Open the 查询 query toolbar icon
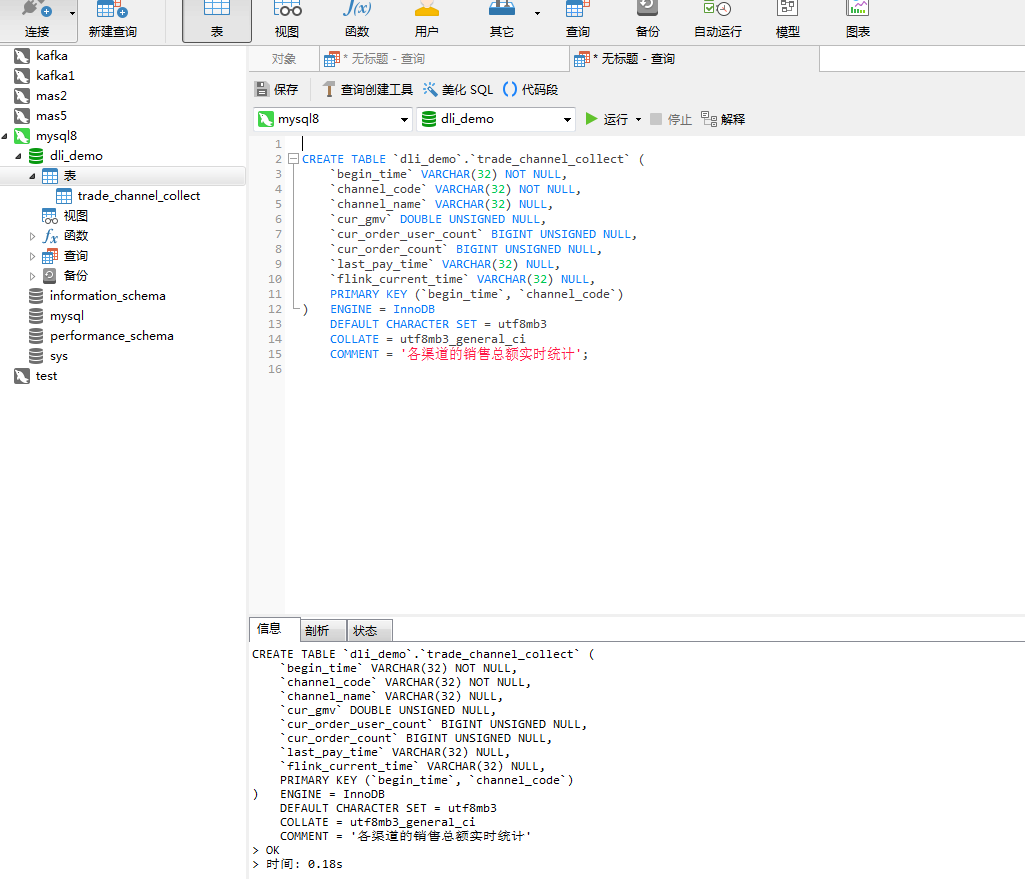Image resolution: width=1025 pixels, height=879 pixels. (x=577, y=20)
